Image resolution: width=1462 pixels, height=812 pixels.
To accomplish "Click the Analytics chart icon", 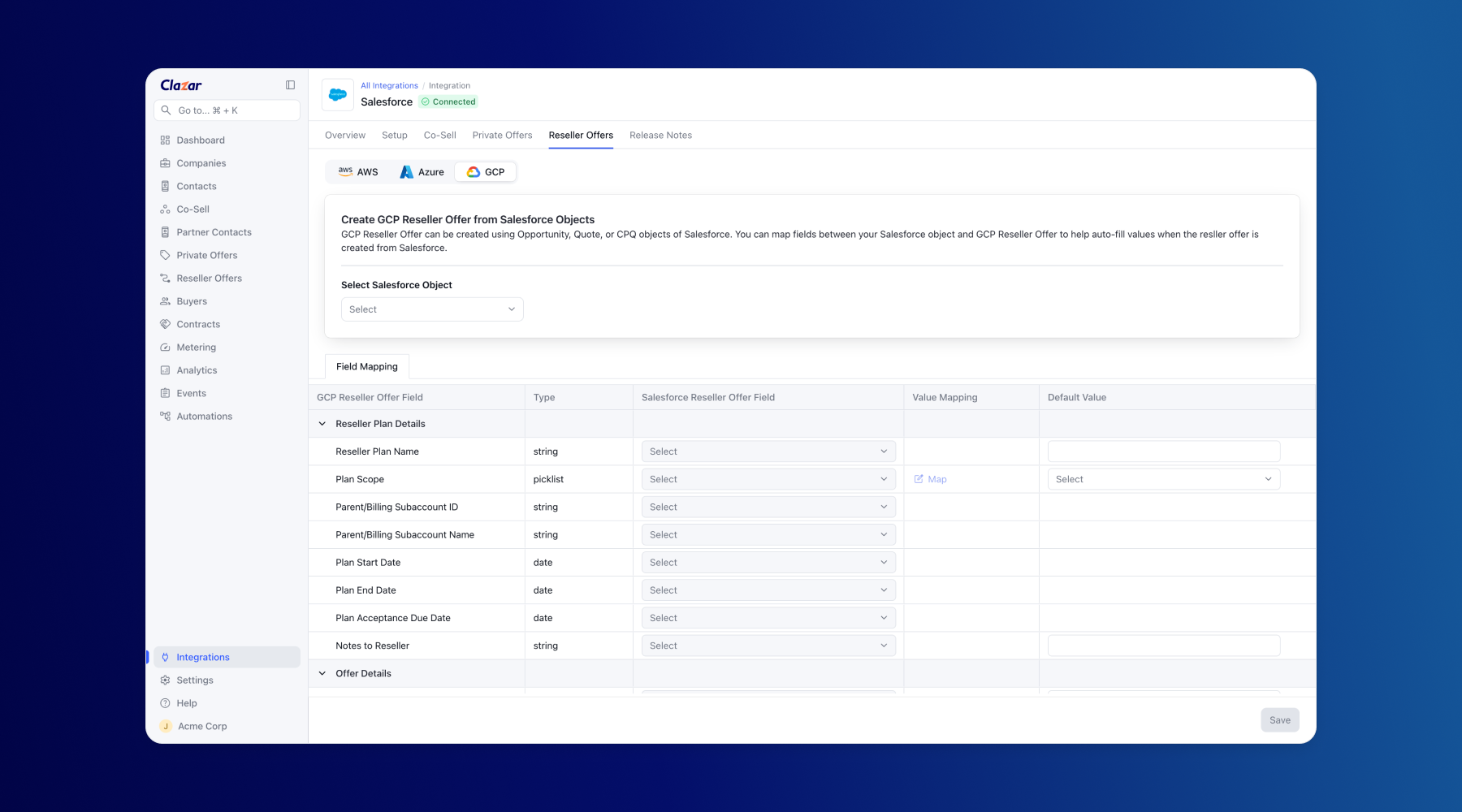I will (x=165, y=370).
